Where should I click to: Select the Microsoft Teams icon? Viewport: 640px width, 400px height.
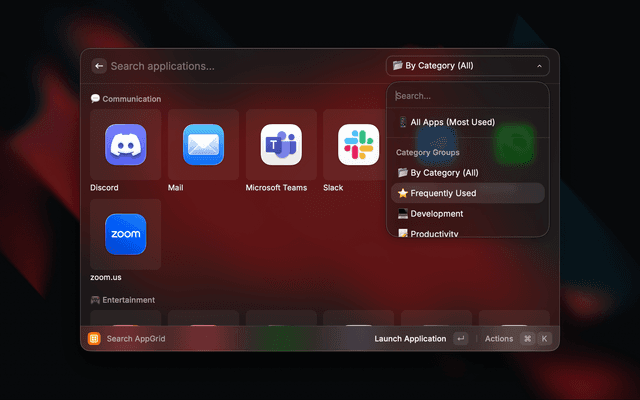pyautogui.click(x=281, y=145)
